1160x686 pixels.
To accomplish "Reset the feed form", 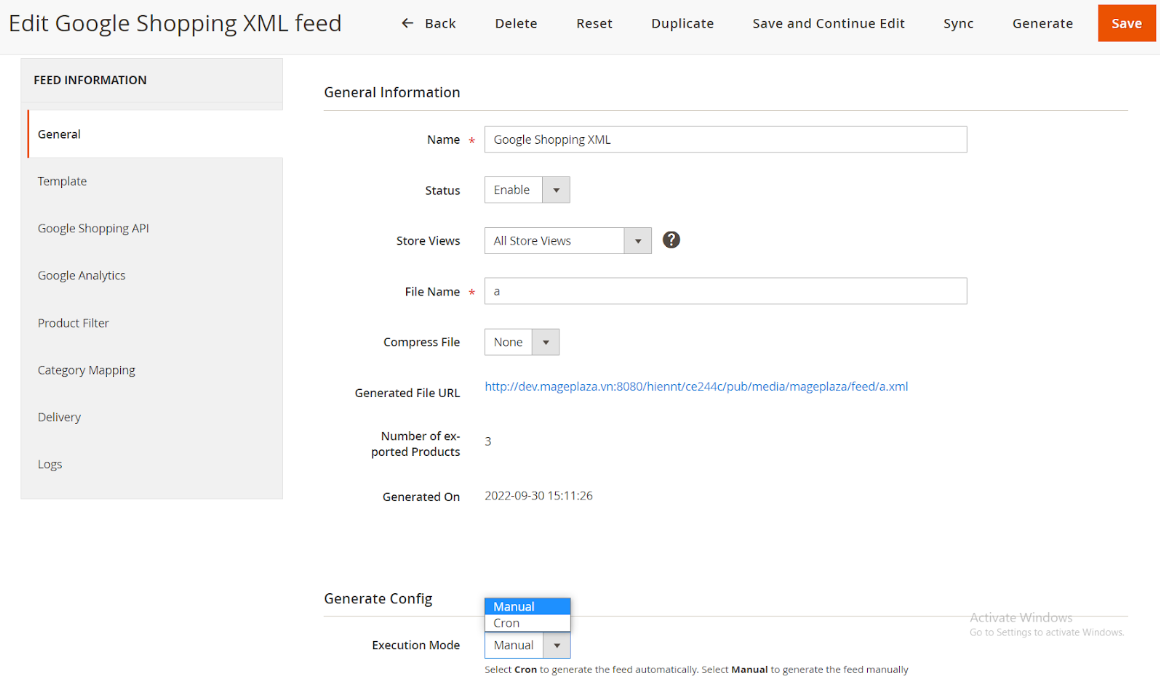I will [x=594, y=23].
